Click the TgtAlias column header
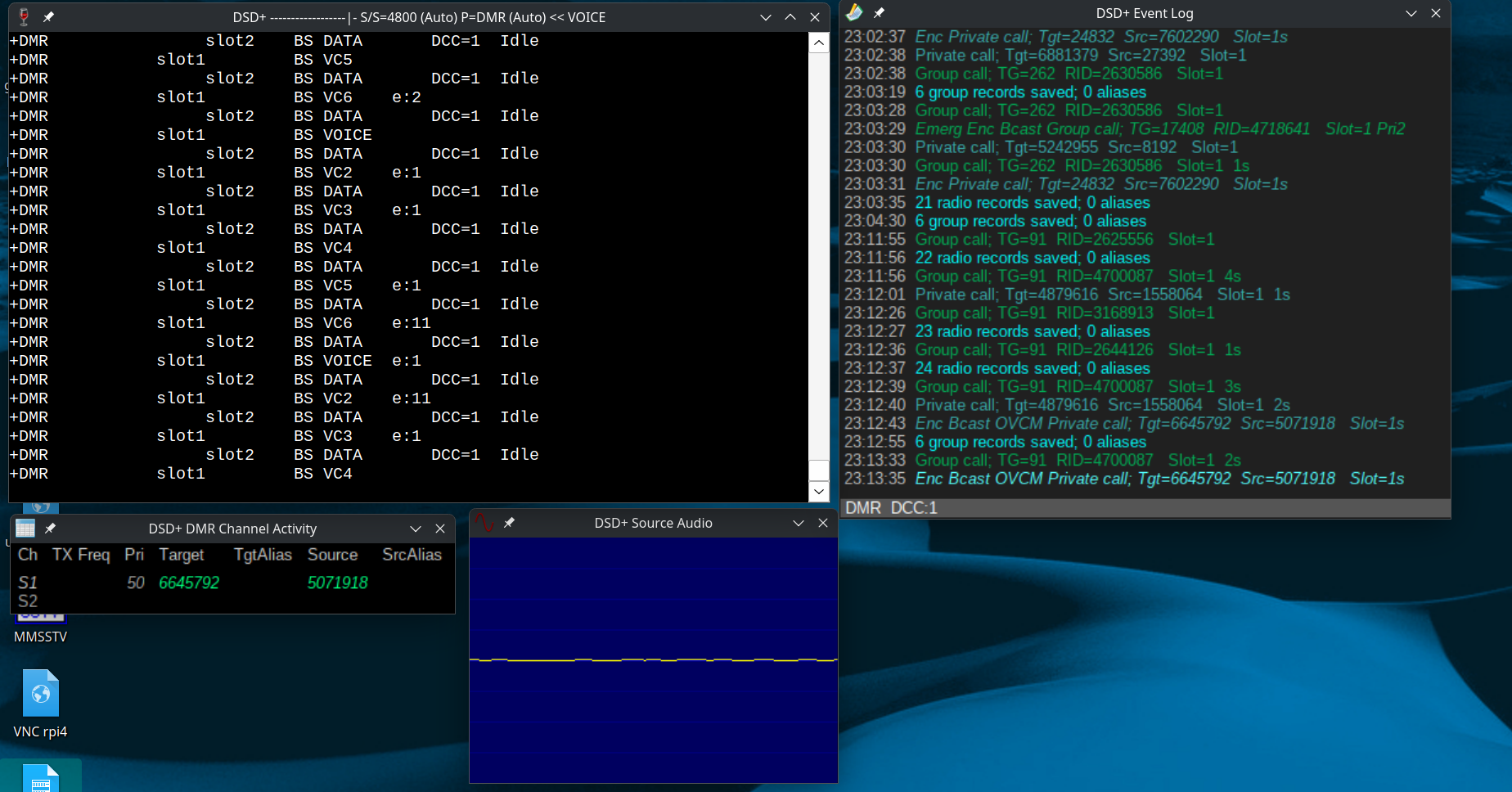The width and height of the screenshot is (1512, 792). [x=263, y=555]
